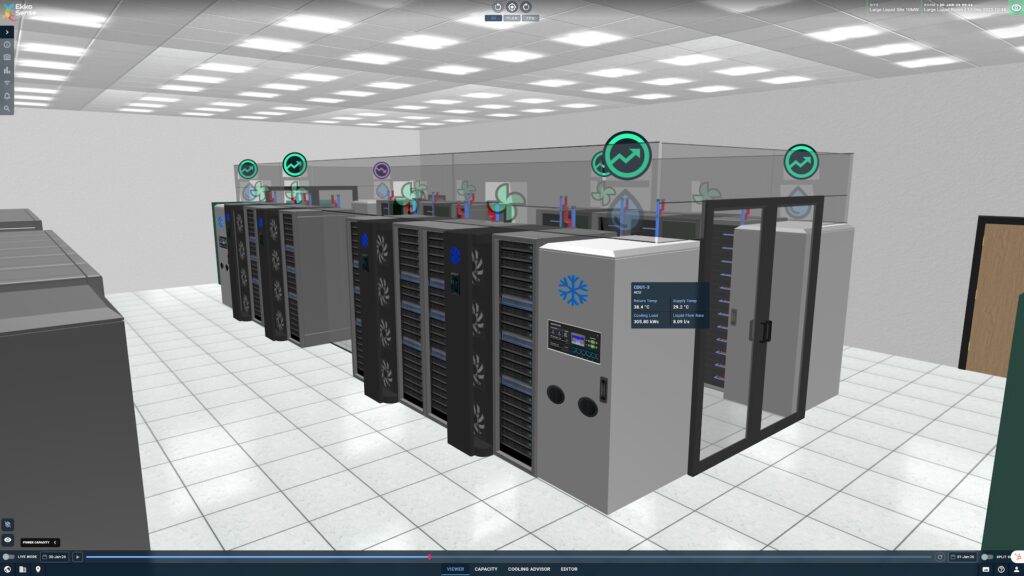Open the bar chart reports icon
This screenshot has height=576, width=1024.
pyautogui.click(x=7, y=70)
